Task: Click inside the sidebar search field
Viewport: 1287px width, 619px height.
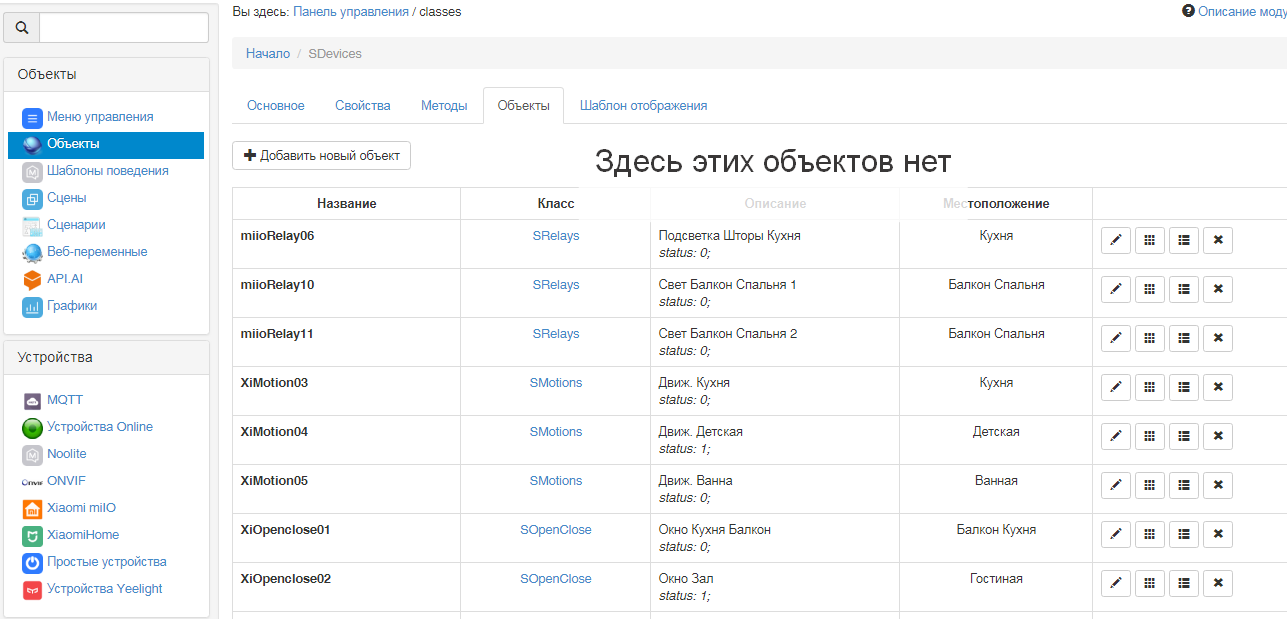Action: click(123, 28)
